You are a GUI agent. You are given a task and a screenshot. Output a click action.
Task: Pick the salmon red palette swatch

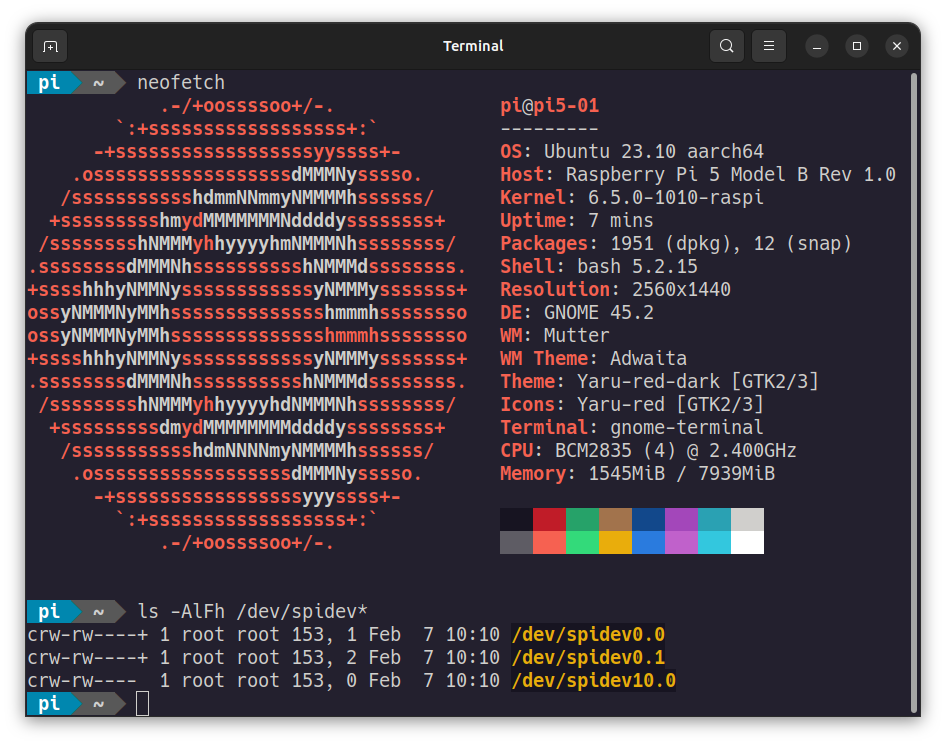coord(550,542)
